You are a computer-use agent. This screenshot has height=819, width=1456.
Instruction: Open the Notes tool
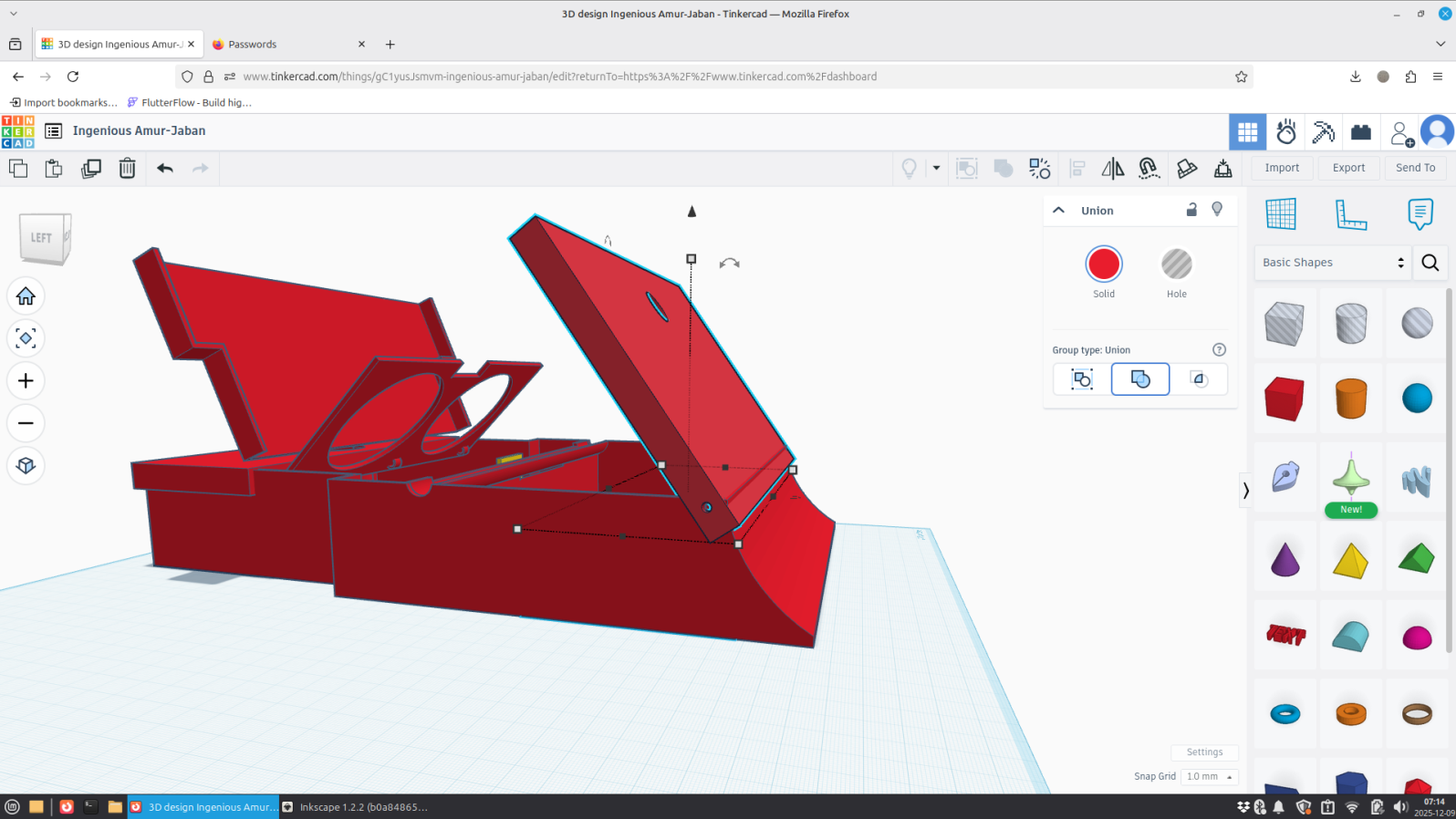tap(1420, 214)
